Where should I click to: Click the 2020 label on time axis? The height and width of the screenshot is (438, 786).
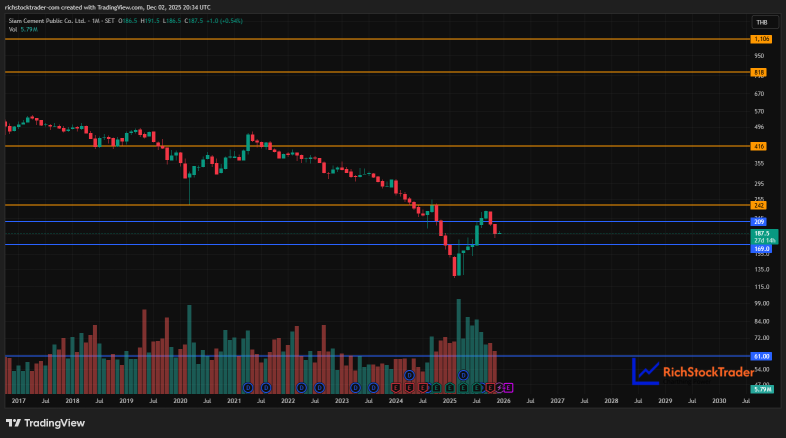[180, 401]
